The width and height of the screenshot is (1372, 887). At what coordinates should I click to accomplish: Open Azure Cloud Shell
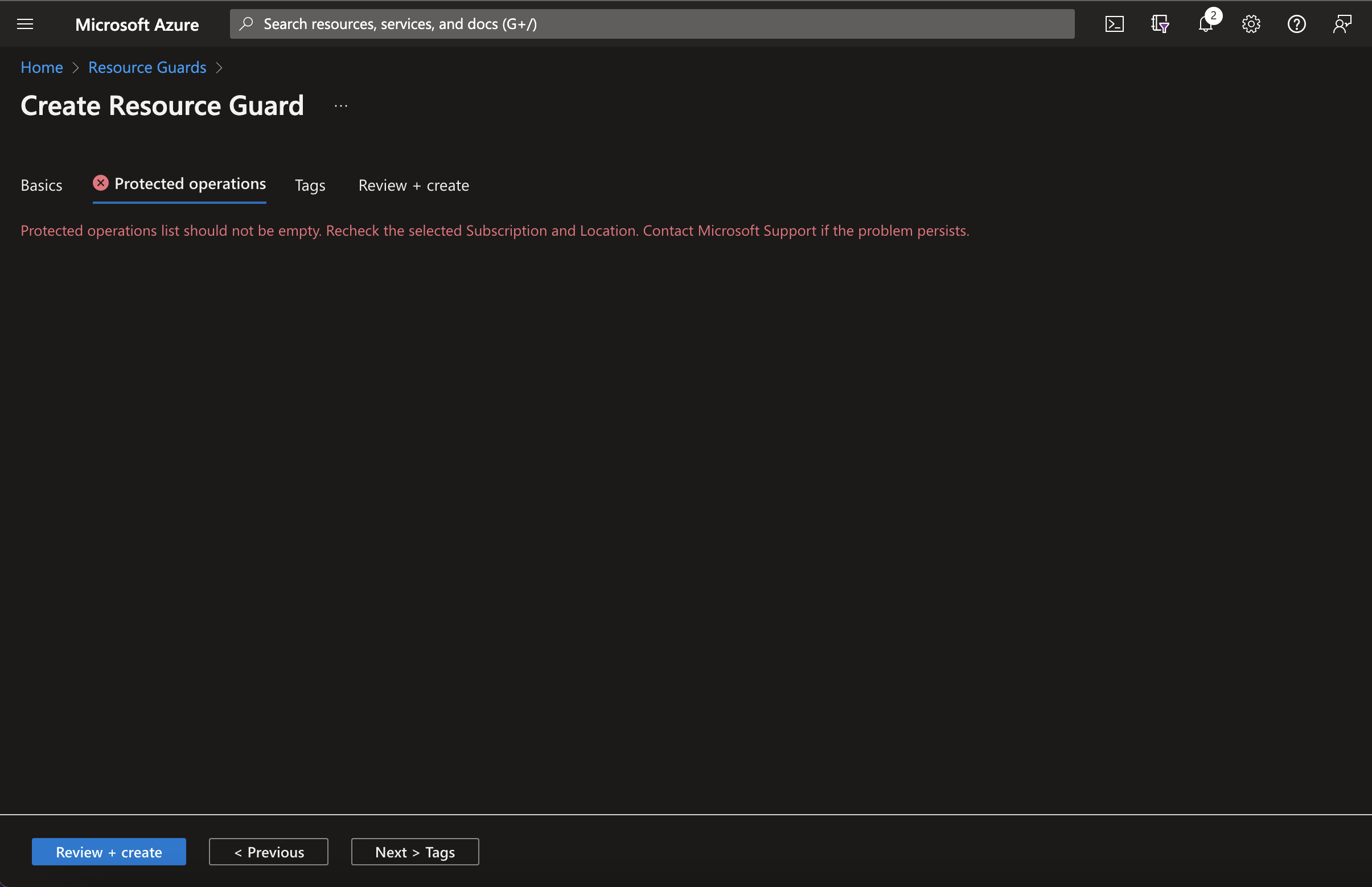click(x=1115, y=23)
